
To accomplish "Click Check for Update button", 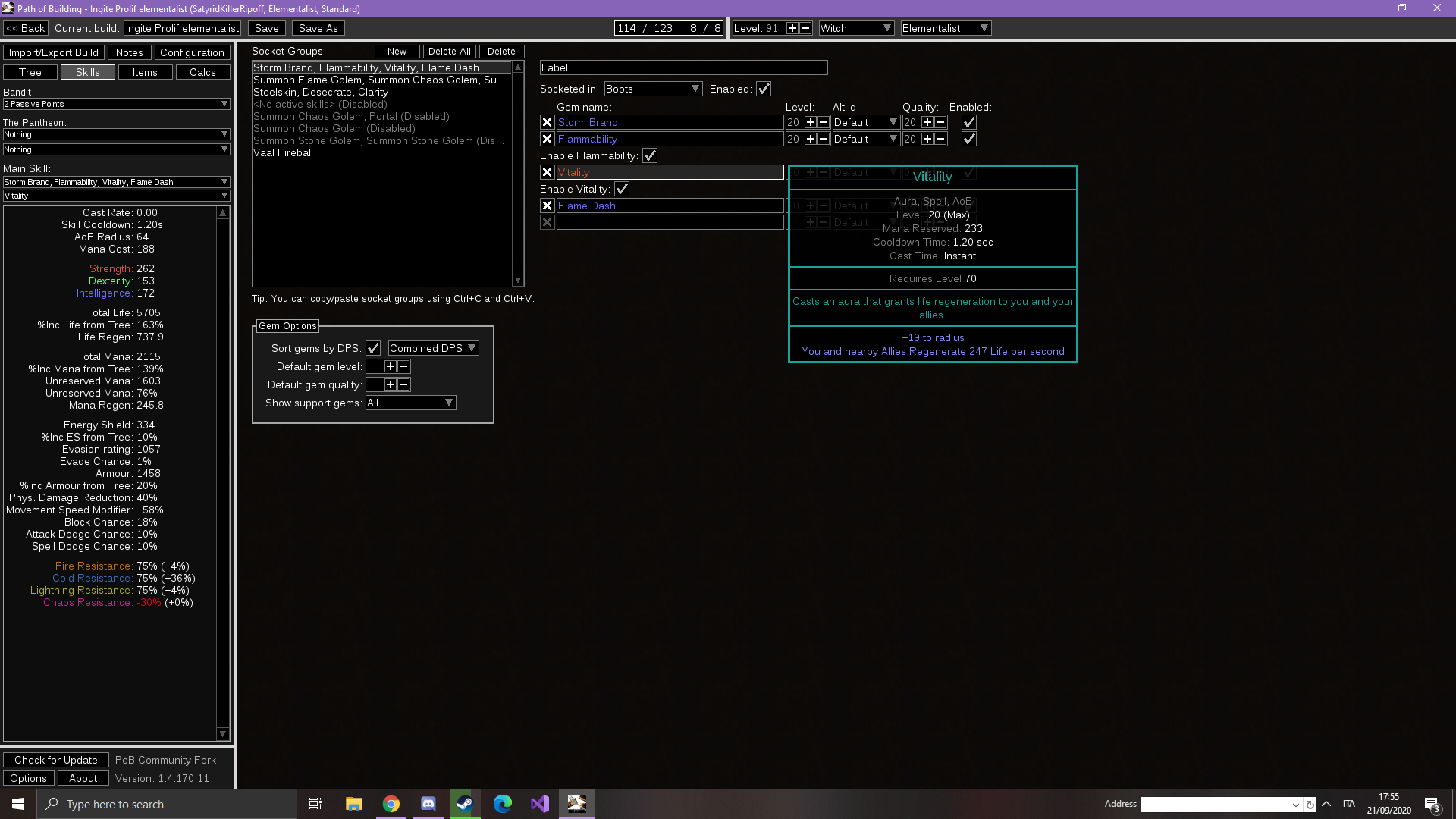I will tap(56, 760).
